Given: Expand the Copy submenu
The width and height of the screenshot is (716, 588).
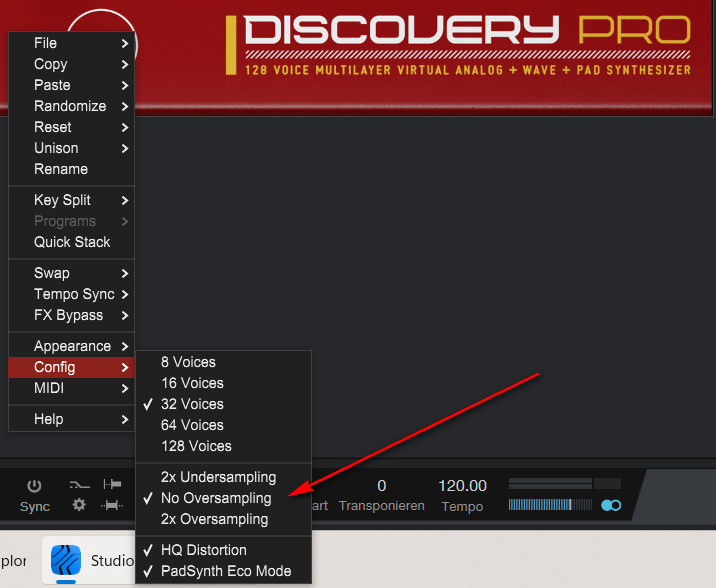Looking at the screenshot, I should coord(72,64).
